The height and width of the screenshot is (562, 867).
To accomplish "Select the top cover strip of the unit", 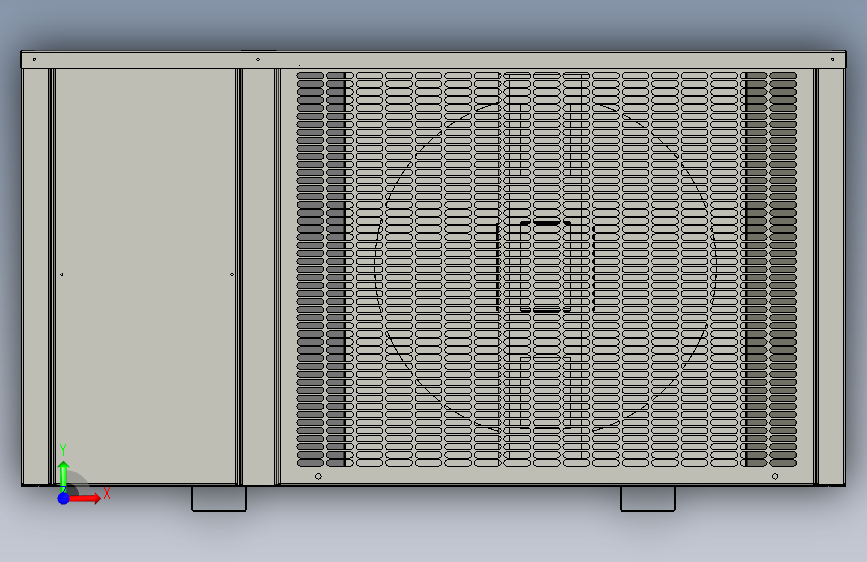I will (434, 59).
